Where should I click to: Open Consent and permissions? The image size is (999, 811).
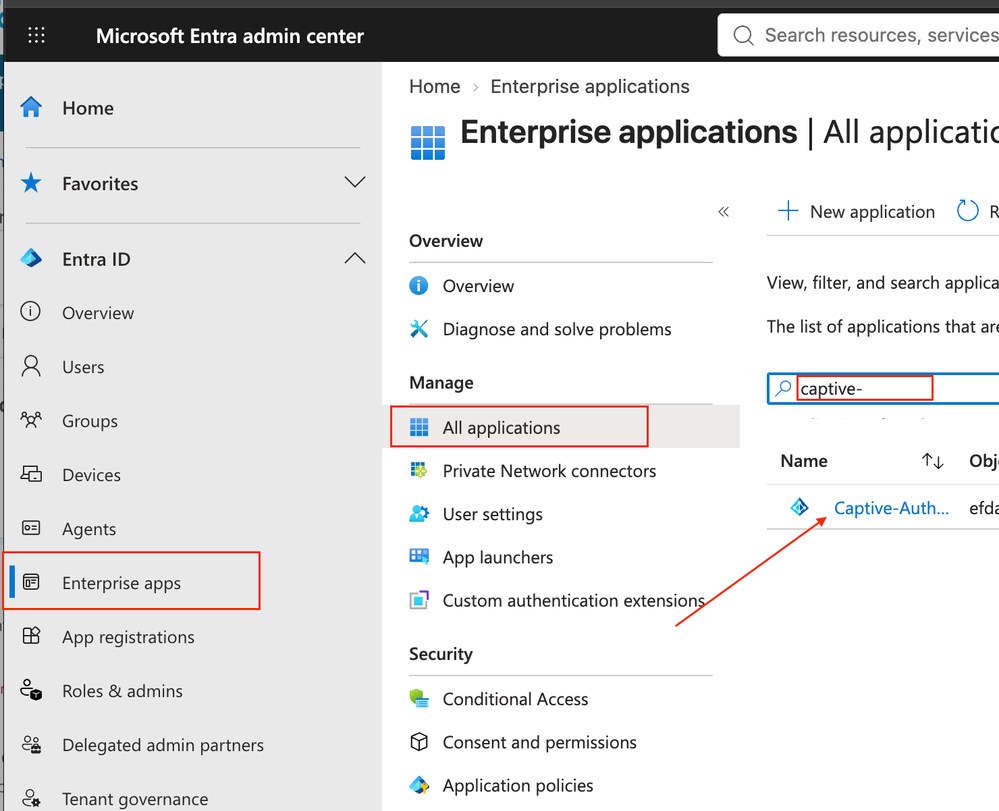click(539, 742)
